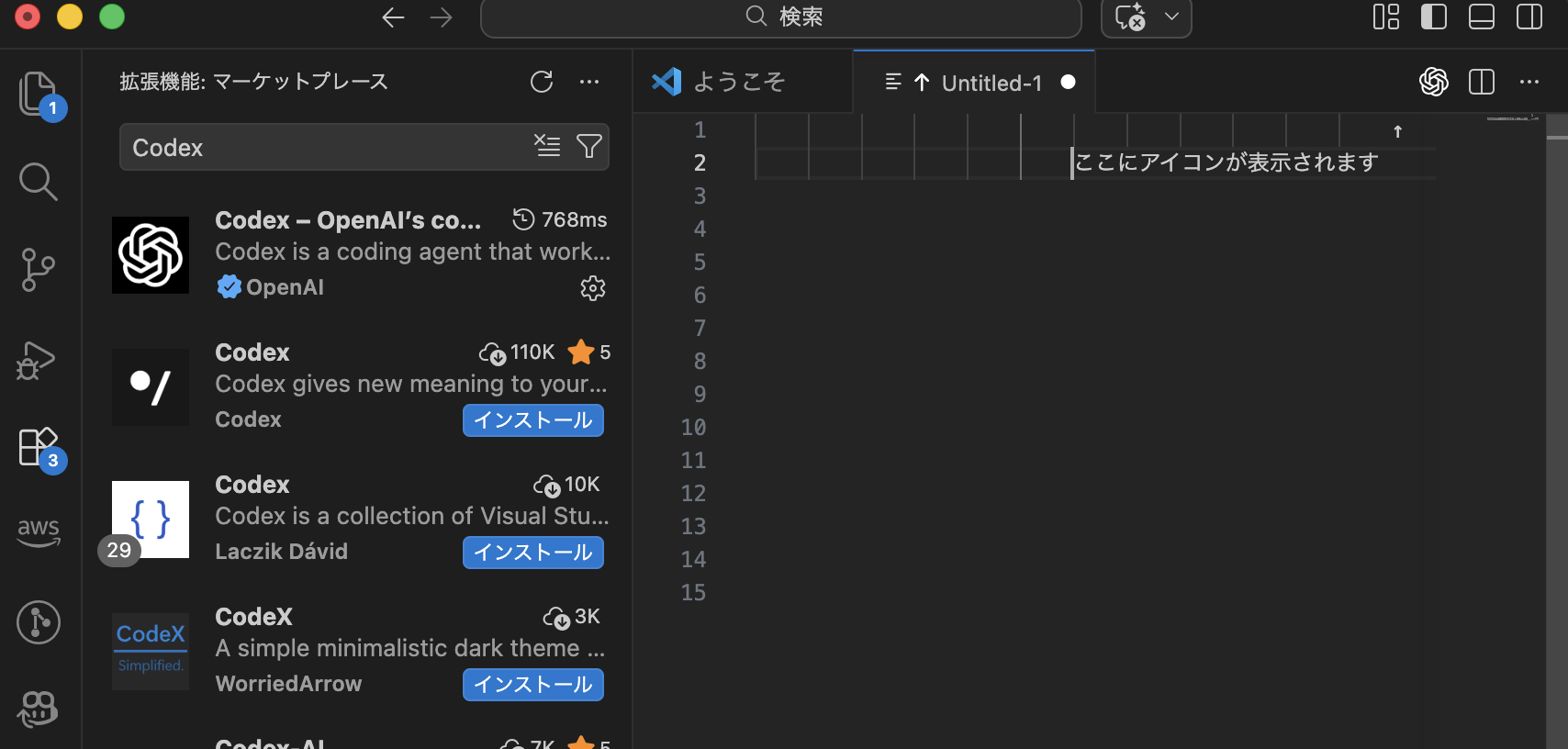Open the marketplace more actions menu

point(589,82)
